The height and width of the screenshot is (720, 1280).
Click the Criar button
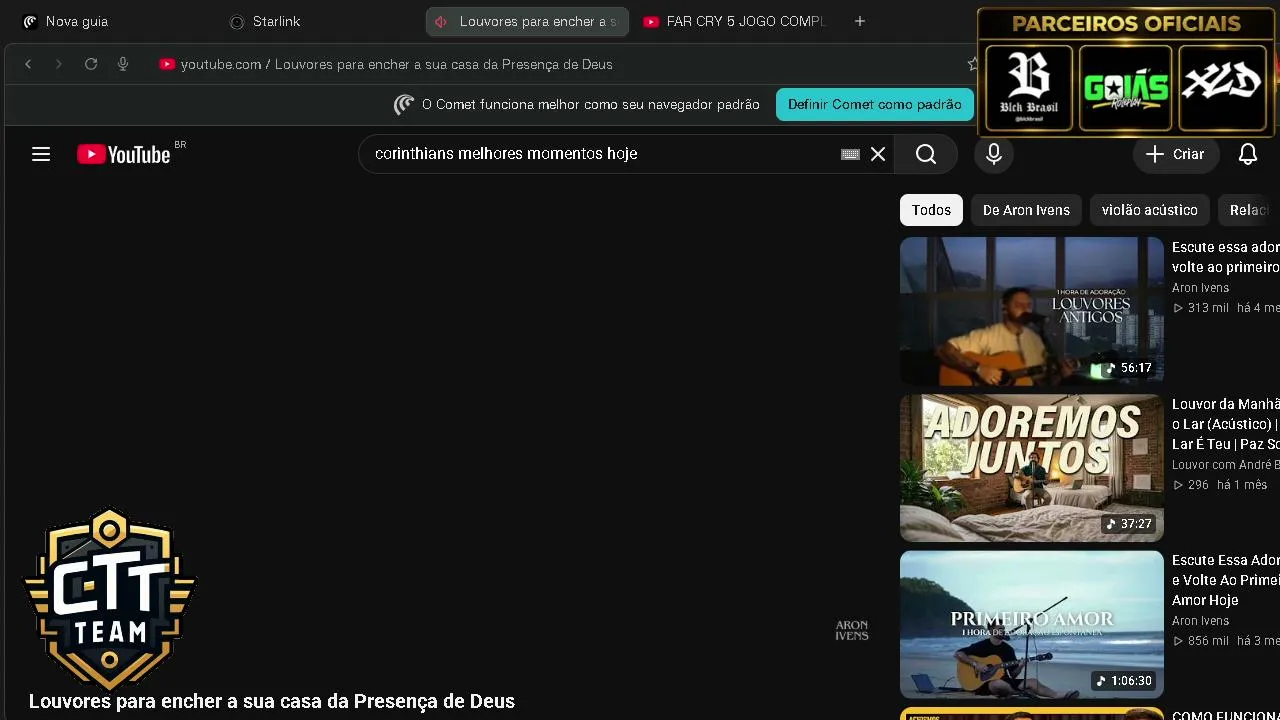point(1175,154)
